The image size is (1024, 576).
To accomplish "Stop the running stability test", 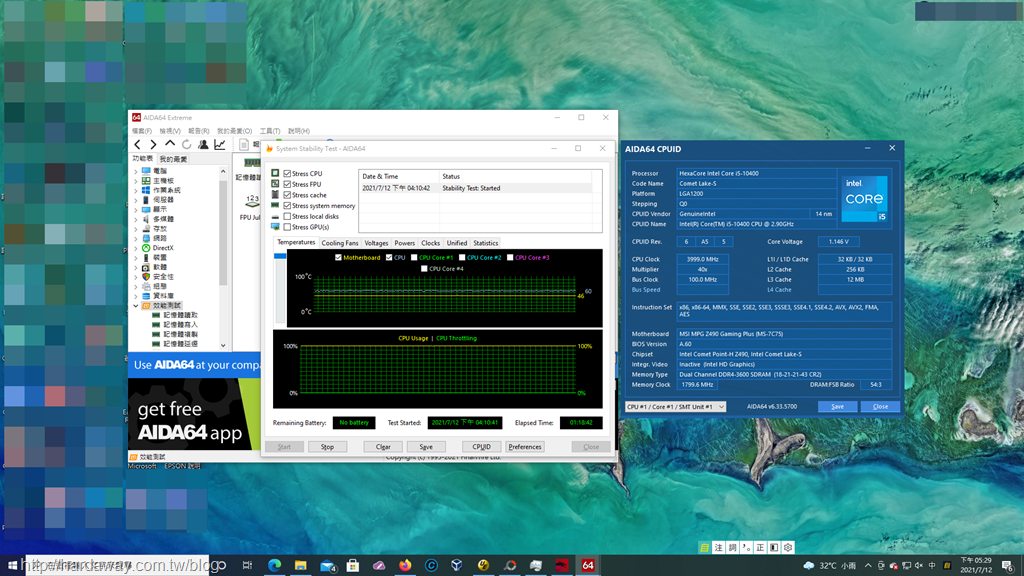I will pos(327,447).
